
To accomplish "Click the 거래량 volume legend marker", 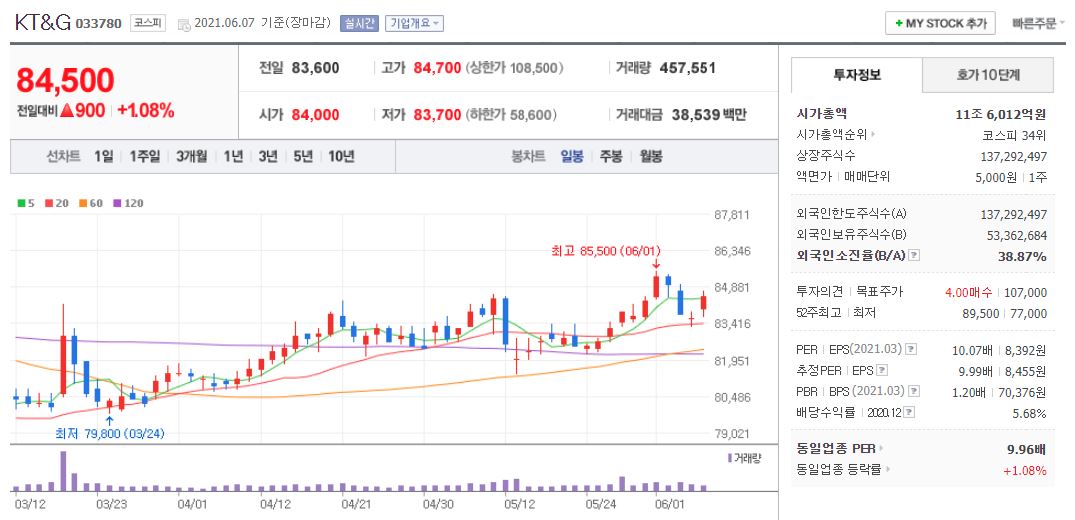I will click(729, 458).
